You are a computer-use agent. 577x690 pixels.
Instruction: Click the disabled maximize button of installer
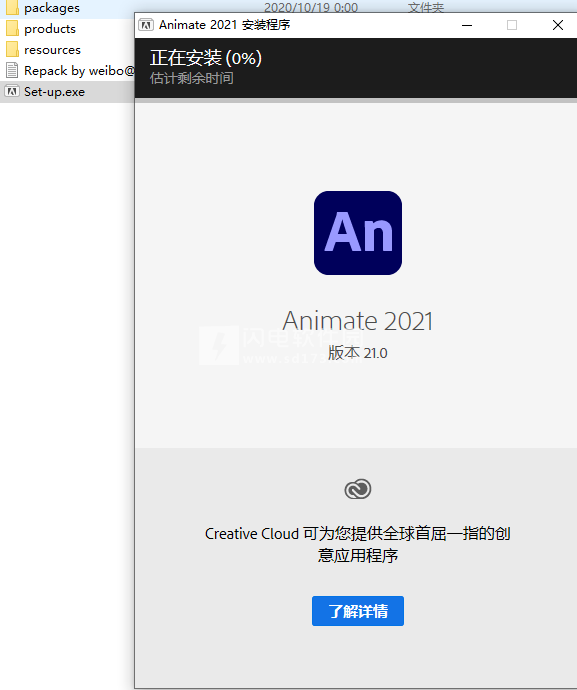[512, 25]
